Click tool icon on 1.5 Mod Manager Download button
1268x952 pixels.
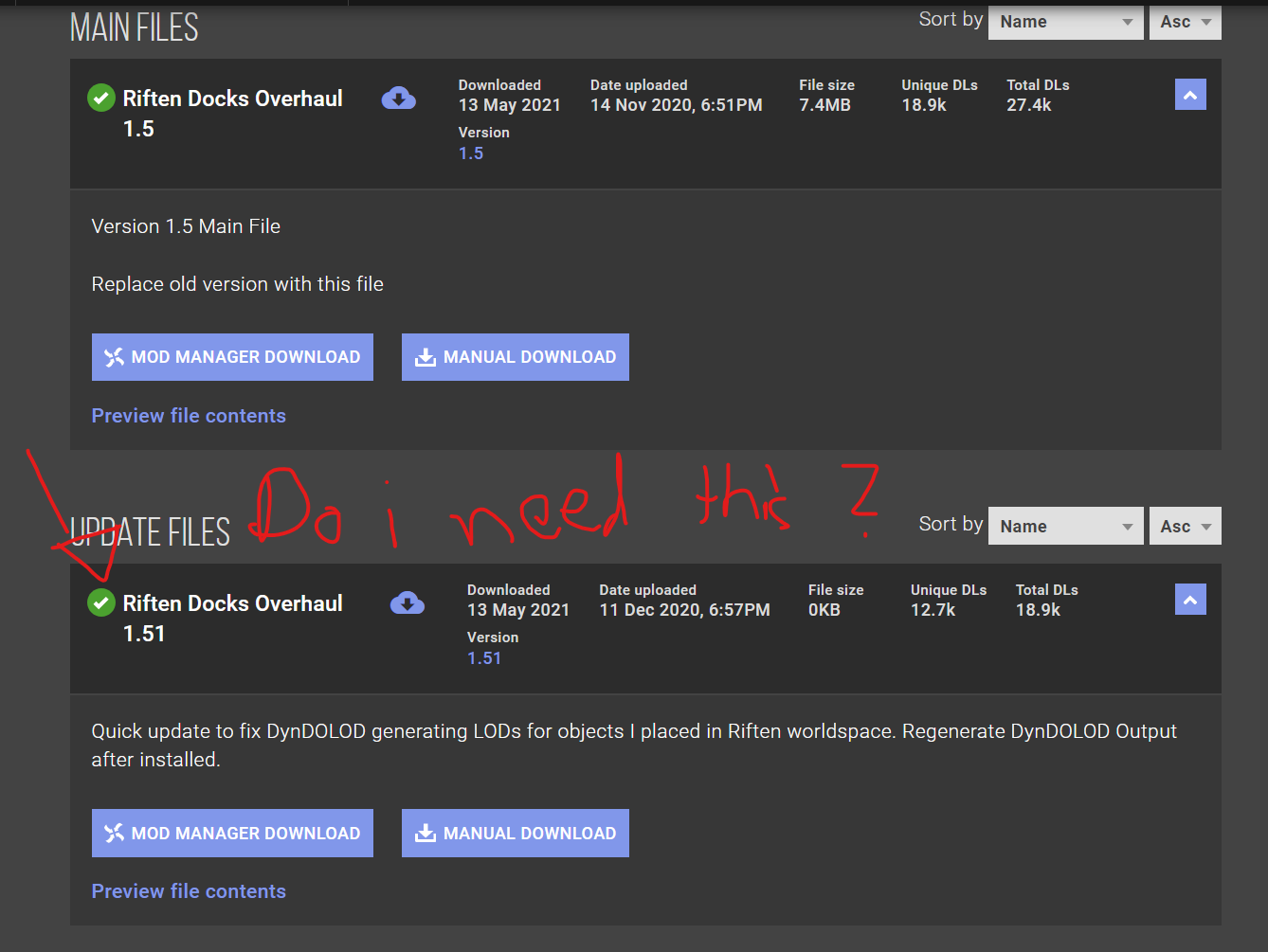(114, 357)
